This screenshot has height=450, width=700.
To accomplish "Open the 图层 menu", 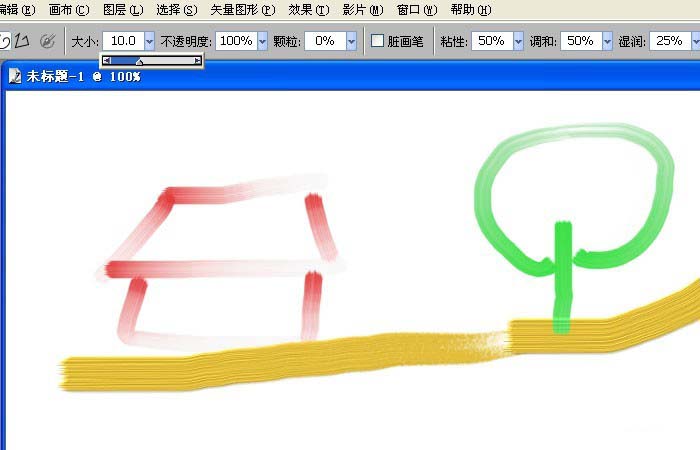I will [x=123, y=10].
